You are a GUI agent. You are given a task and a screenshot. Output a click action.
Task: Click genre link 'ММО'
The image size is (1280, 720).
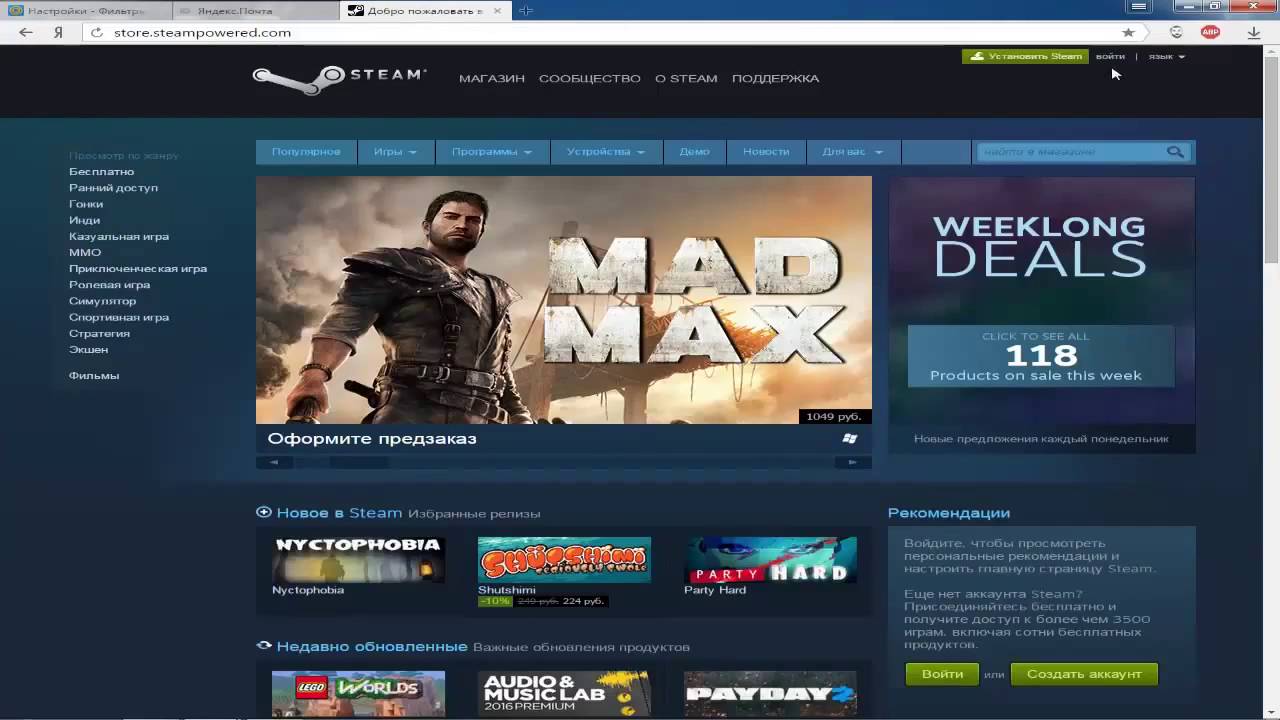pyautogui.click(x=85, y=253)
